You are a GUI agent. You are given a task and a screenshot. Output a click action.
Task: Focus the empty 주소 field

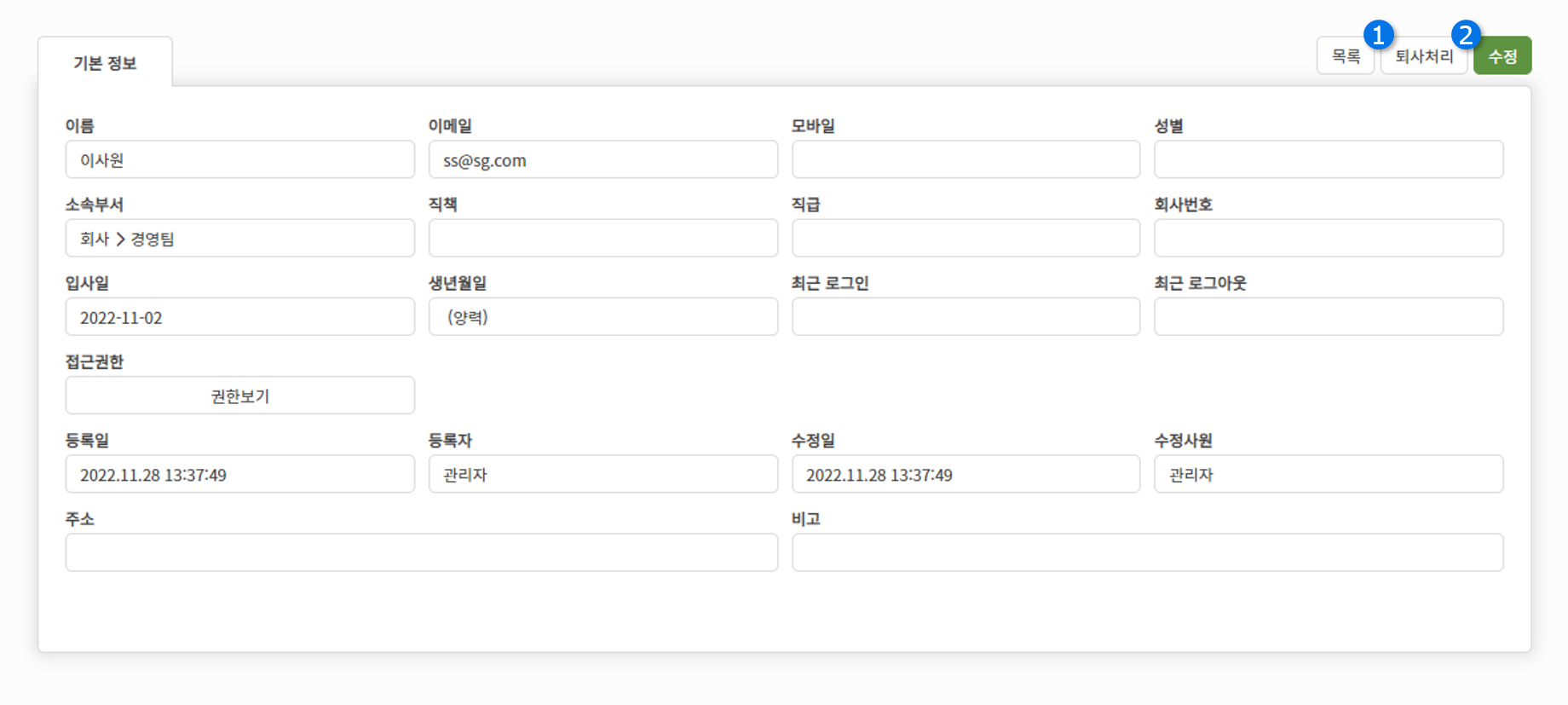click(422, 552)
